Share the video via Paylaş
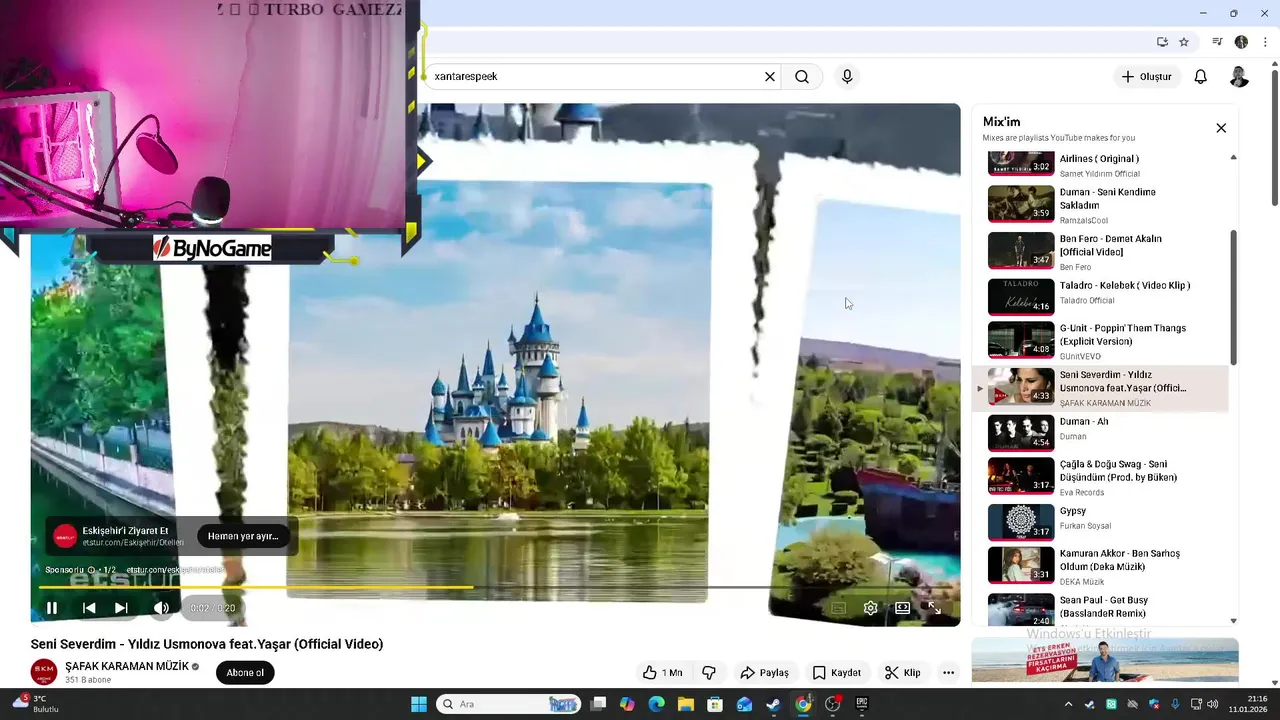The width and height of the screenshot is (1280, 720). [764, 673]
